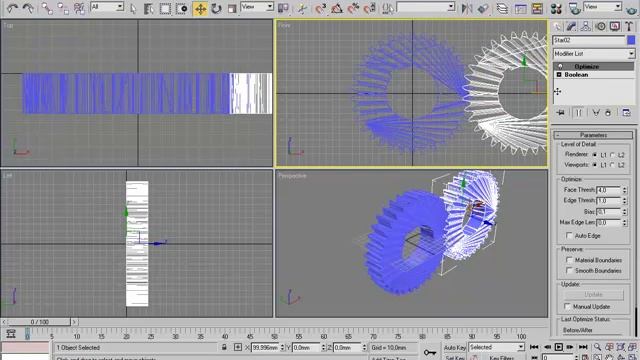This screenshot has height=360, width=640.
Task: Pick the Rectangular Selection Region tool
Action: coord(165,8)
